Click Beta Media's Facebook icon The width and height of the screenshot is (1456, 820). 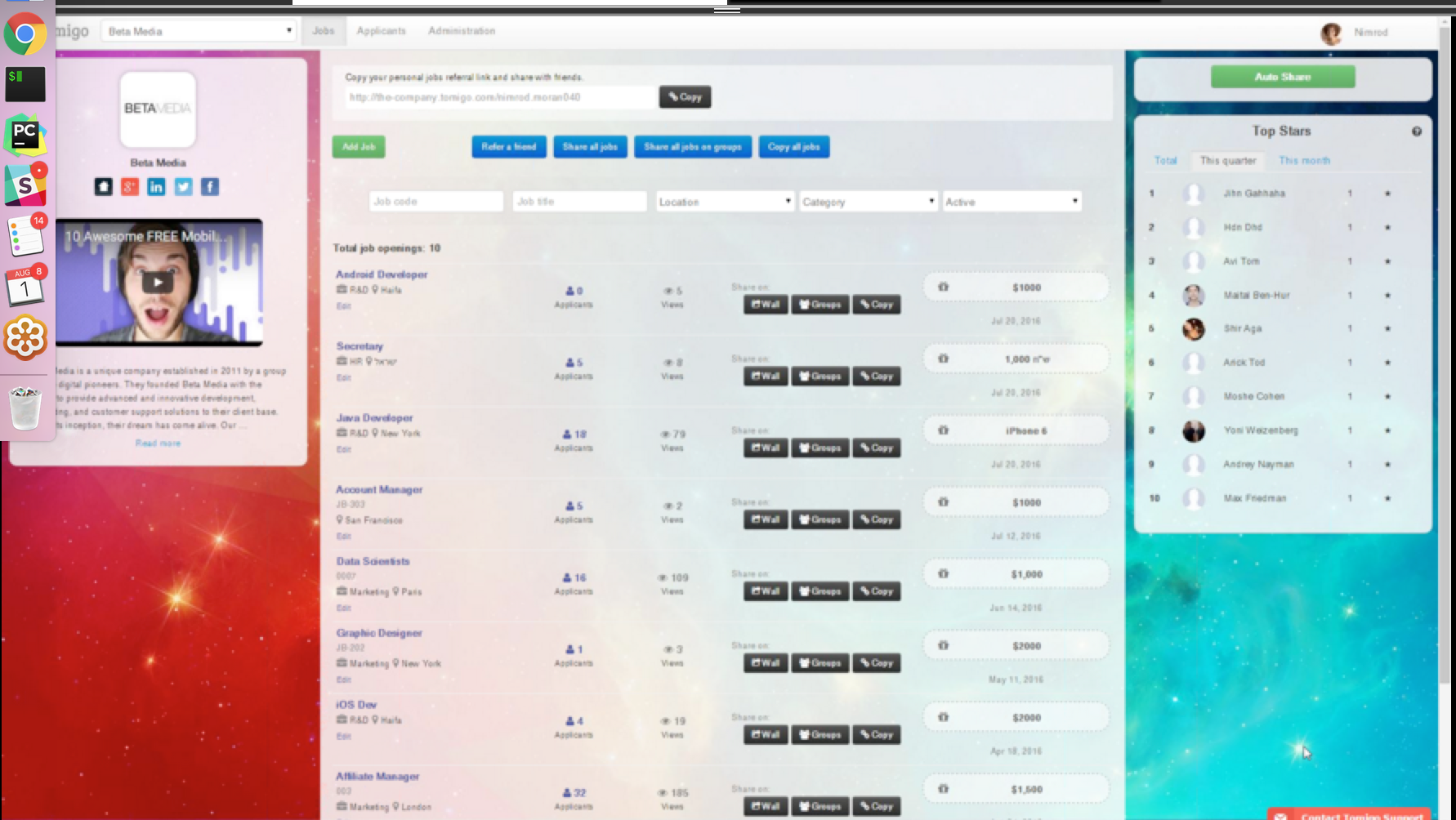click(x=210, y=187)
